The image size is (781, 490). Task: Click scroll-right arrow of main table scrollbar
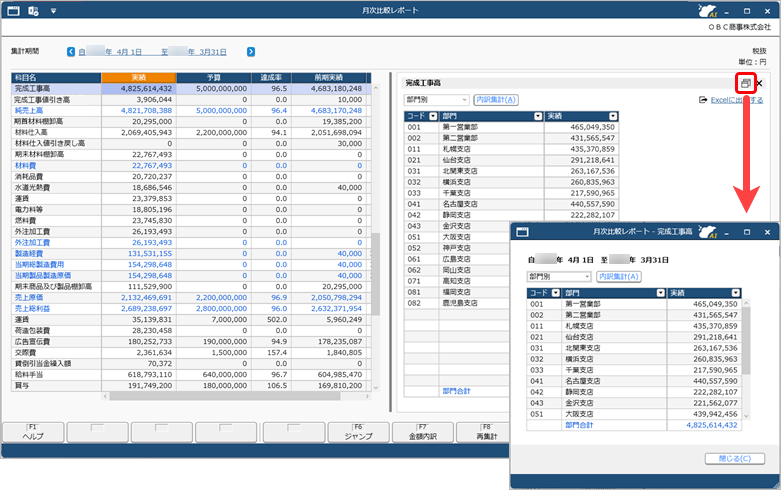tap(367, 396)
